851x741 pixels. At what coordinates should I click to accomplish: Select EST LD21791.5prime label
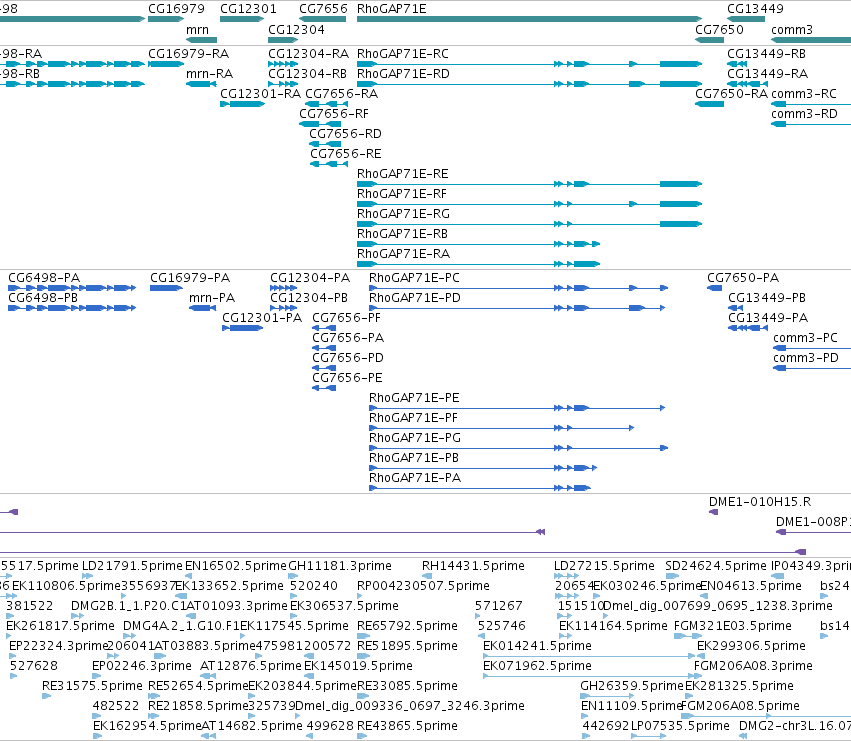point(132,566)
